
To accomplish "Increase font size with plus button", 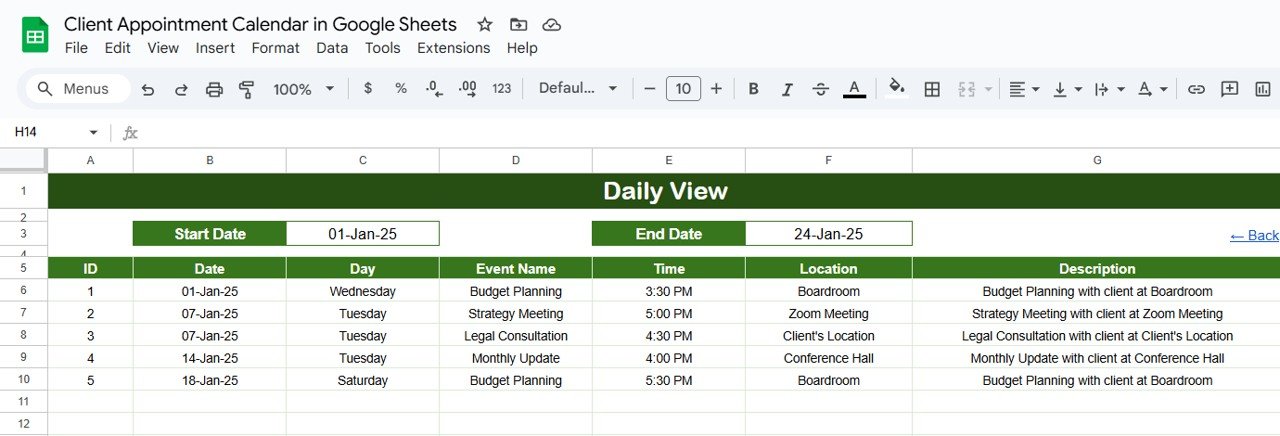I will 716,89.
